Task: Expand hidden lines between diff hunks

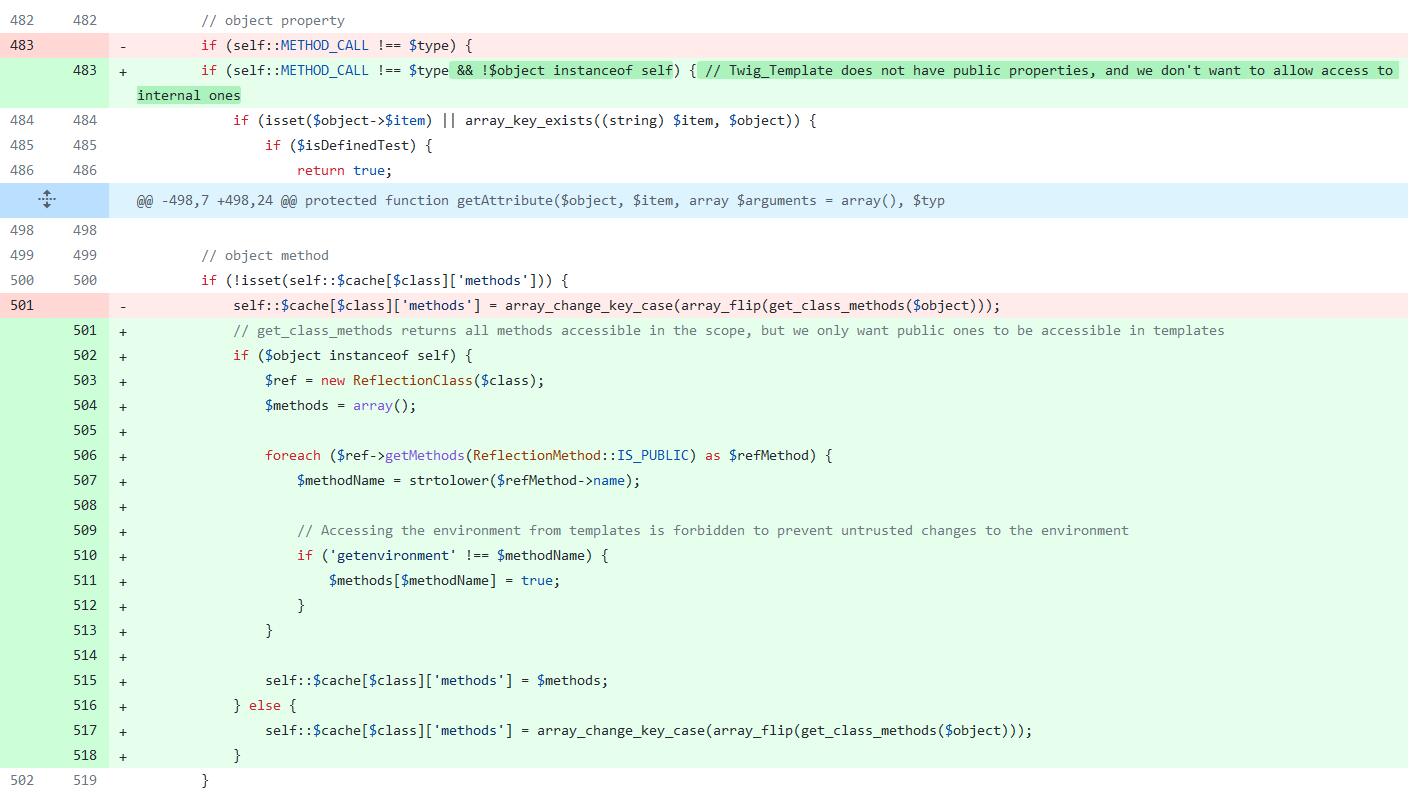Action: tap(46, 200)
